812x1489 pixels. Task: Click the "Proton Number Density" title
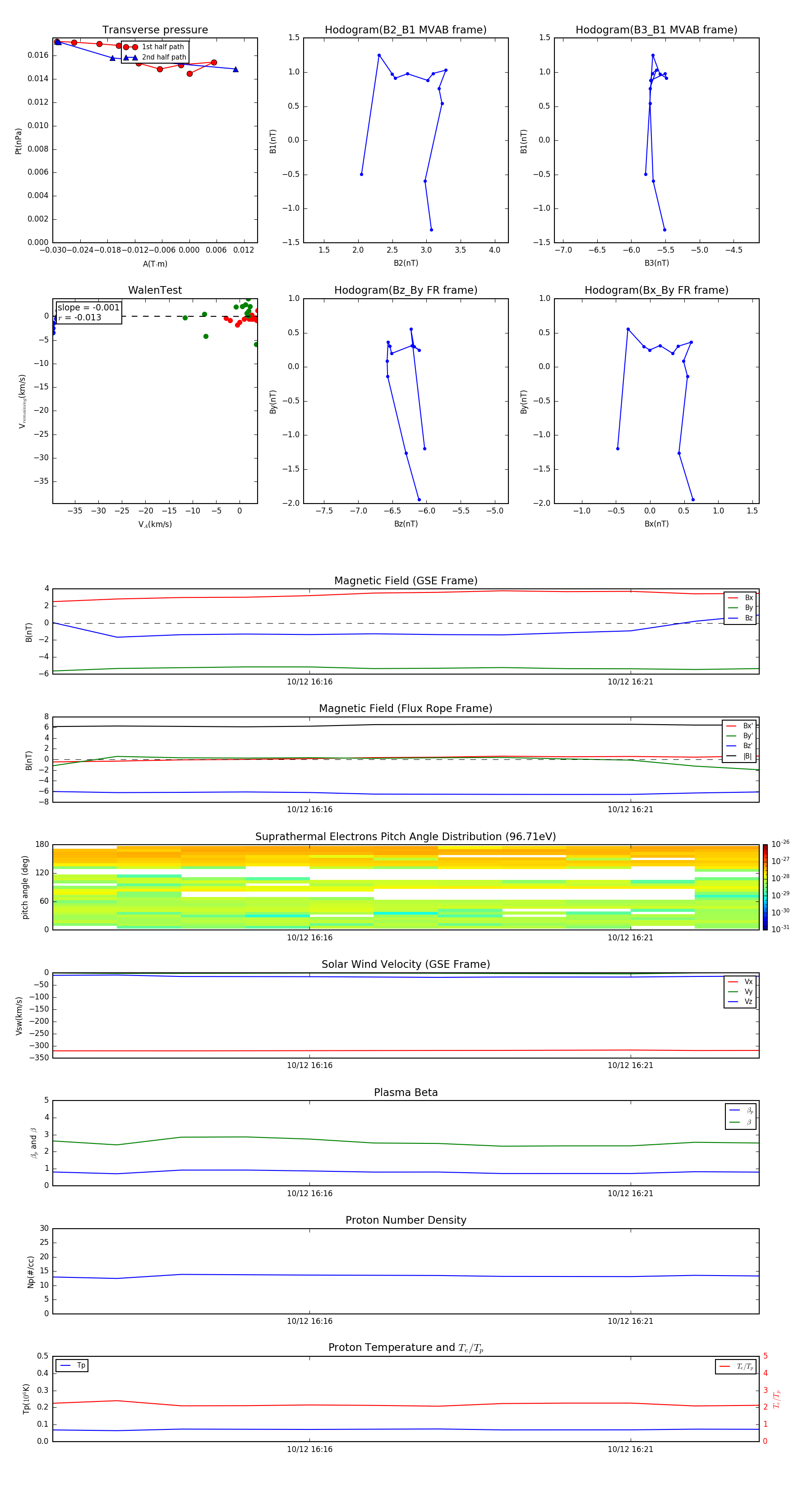[x=405, y=1220]
